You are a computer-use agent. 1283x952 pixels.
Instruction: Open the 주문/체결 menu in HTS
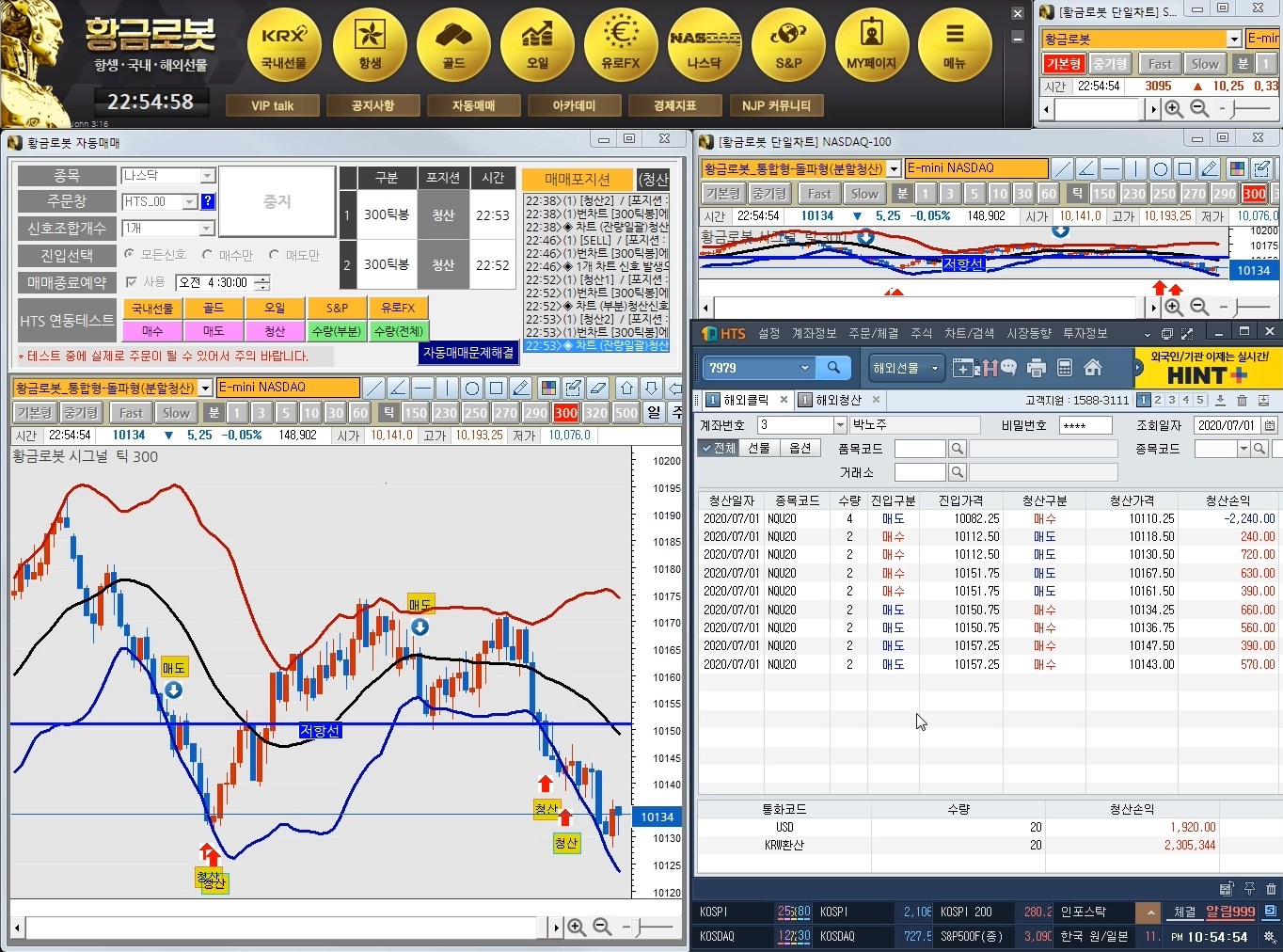(x=873, y=333)
